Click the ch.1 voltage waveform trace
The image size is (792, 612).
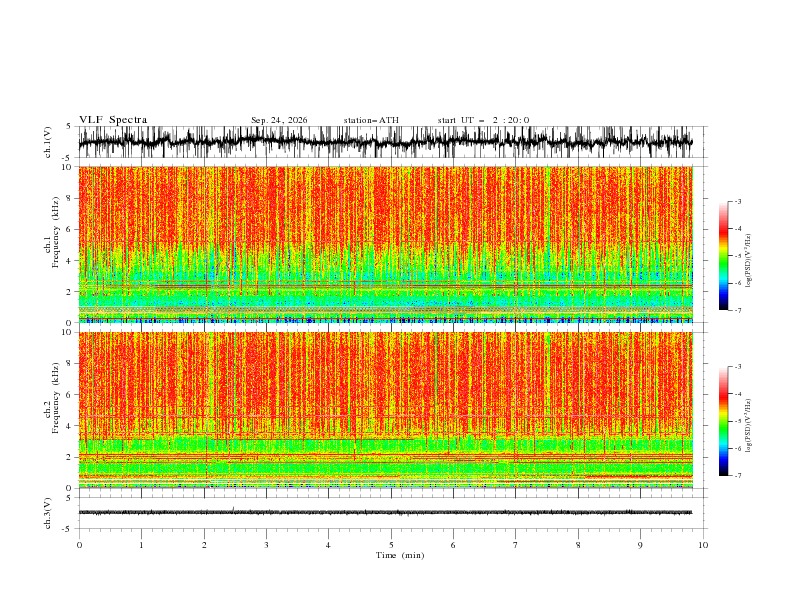pos(385,142)
